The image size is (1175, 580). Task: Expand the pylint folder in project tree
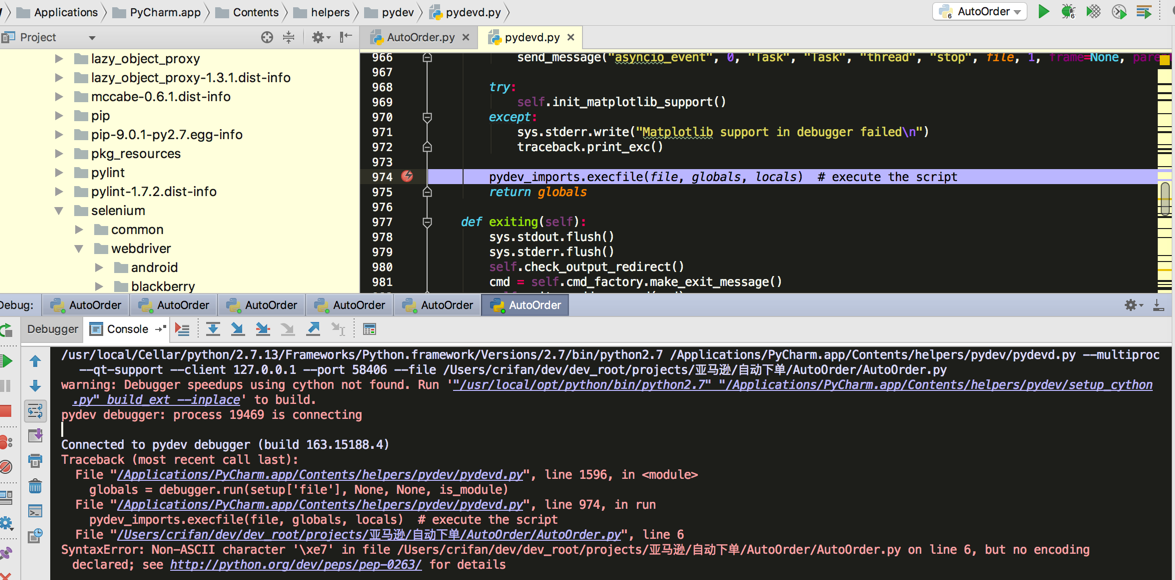tap(59, 173)
